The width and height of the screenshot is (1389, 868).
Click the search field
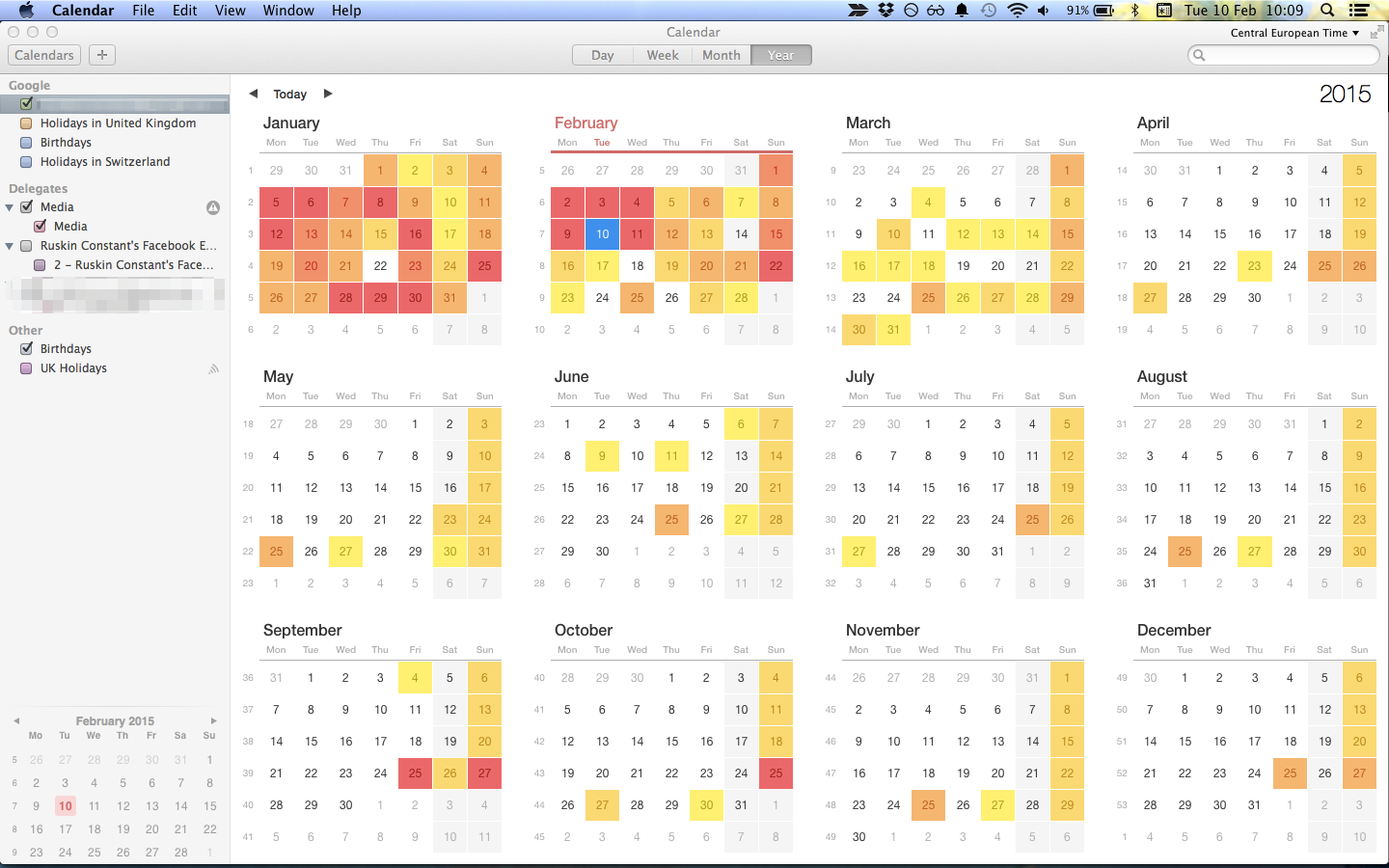click(x=1283, y=55)
